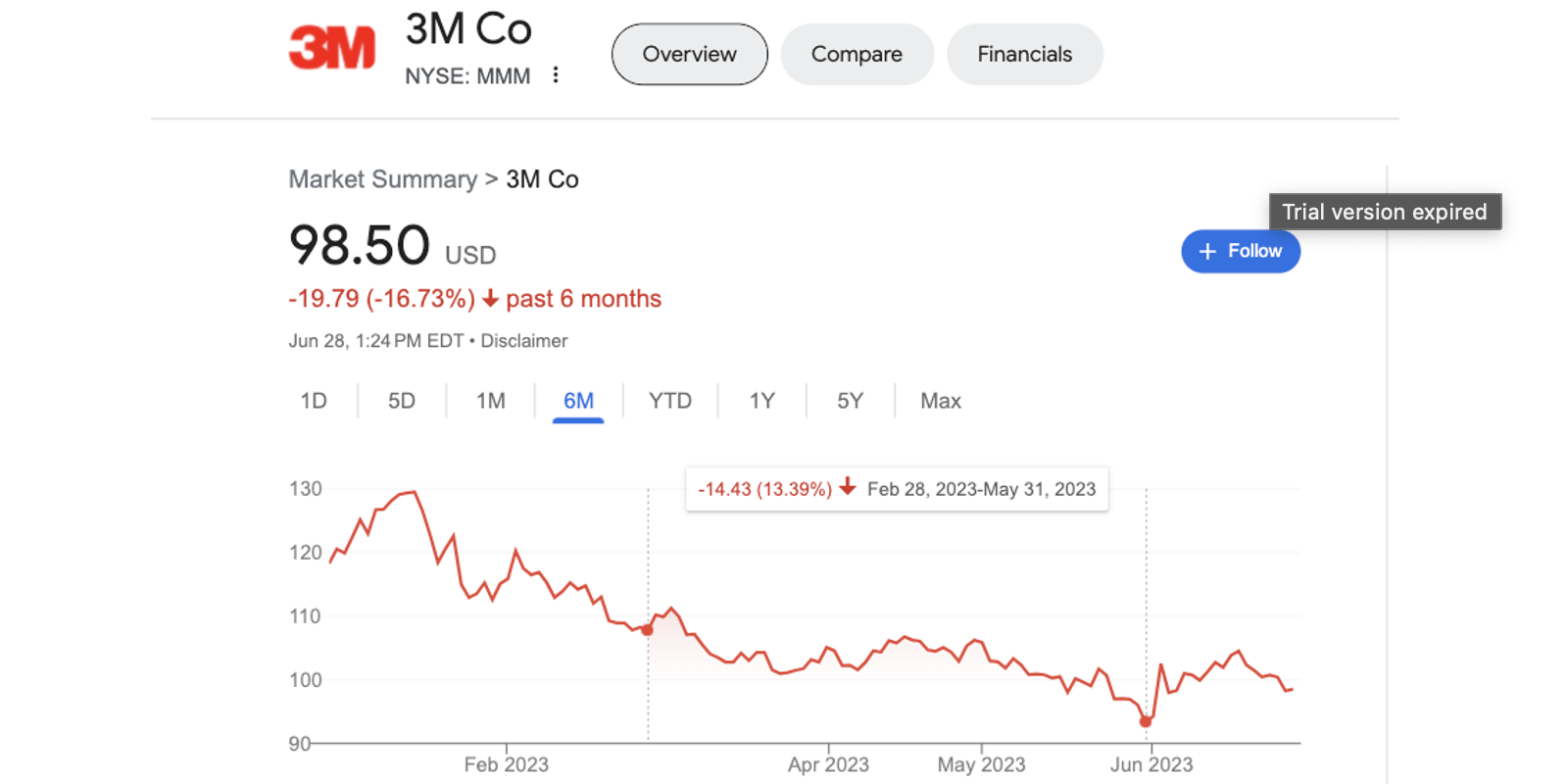Show the 1Y chart range

coord(761,401)
